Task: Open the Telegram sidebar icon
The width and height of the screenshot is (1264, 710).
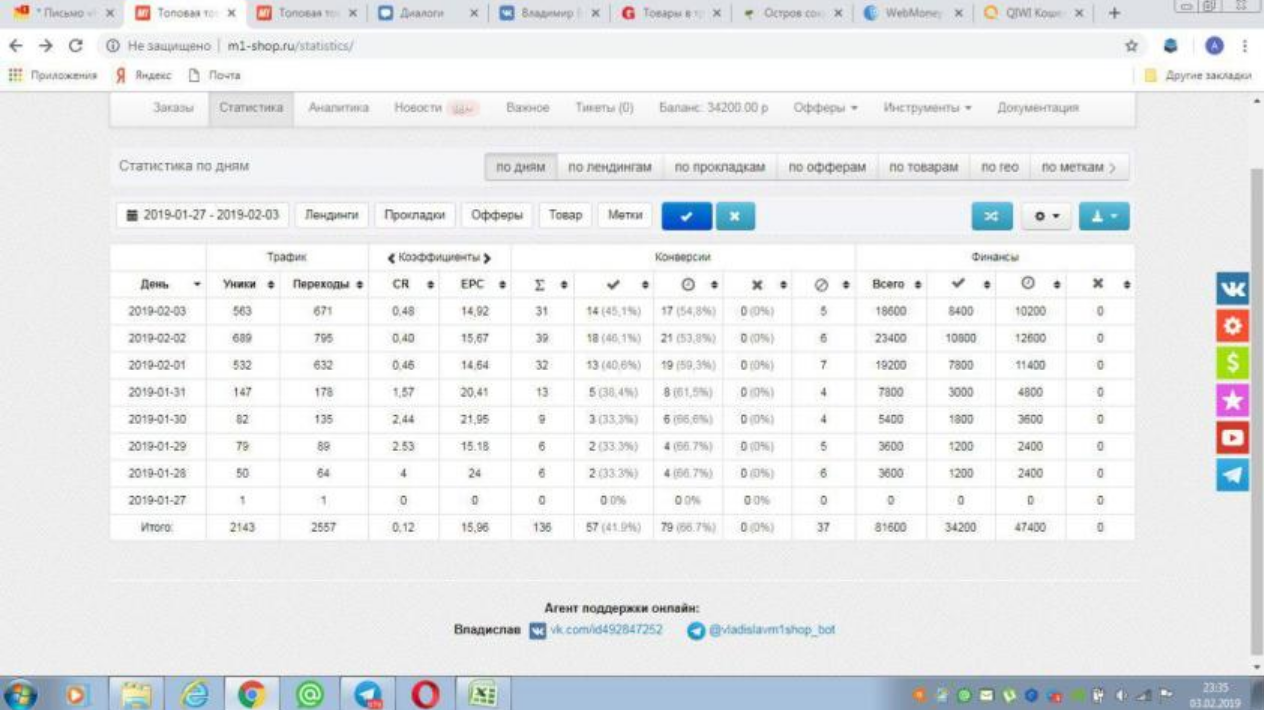Action: 1233,474
